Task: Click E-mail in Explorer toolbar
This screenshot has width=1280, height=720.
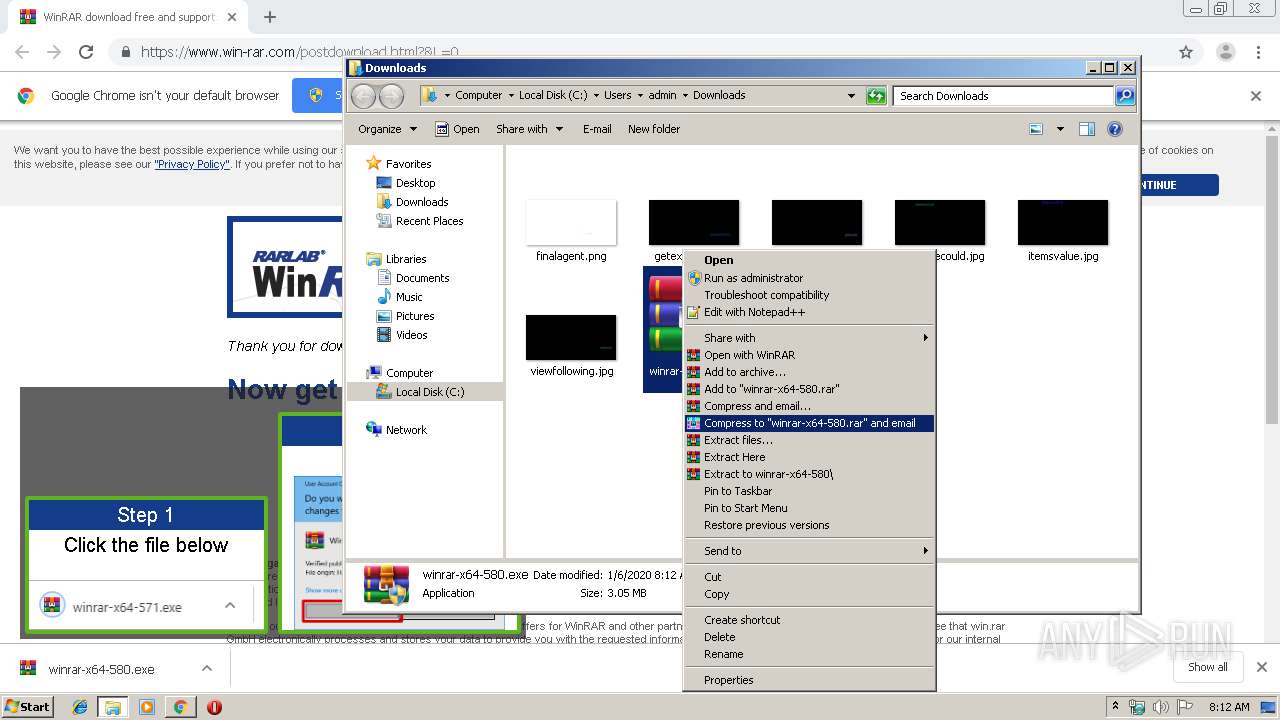Action: pos(597,129)
